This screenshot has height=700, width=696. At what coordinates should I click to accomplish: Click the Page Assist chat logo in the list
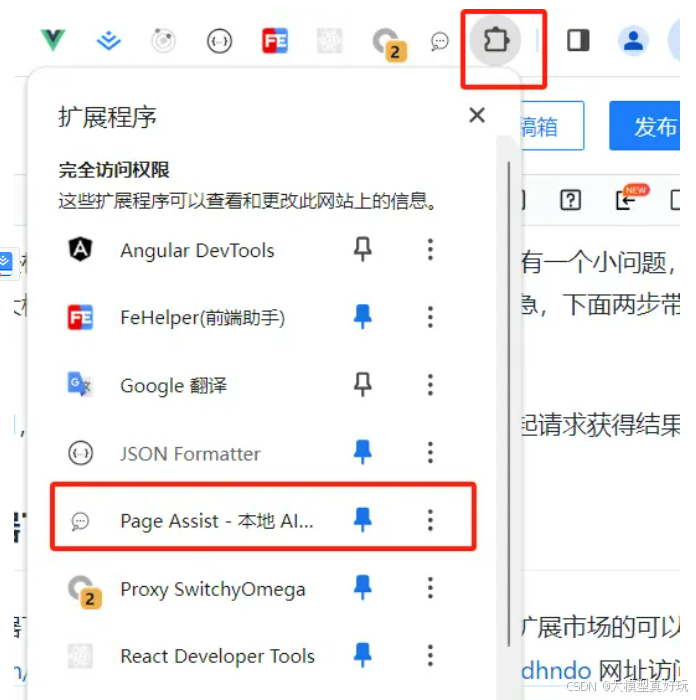point(80,521)
